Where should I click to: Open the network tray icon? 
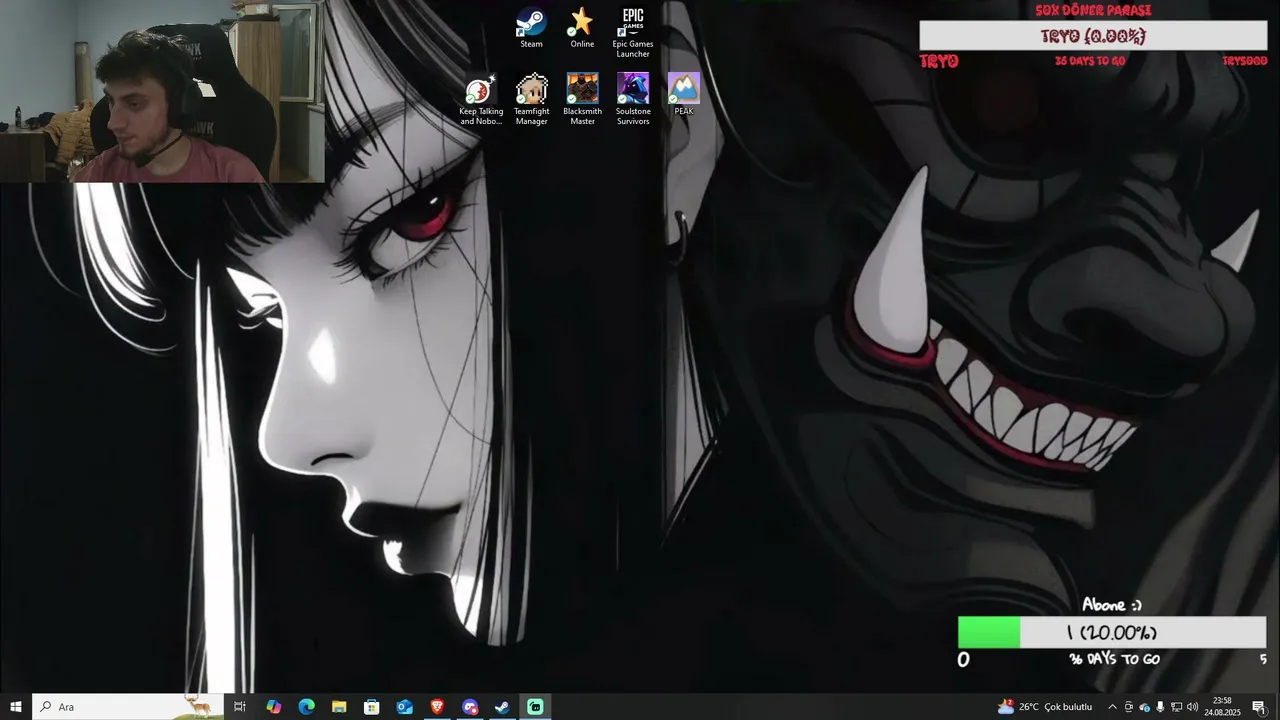(1176, 707)
